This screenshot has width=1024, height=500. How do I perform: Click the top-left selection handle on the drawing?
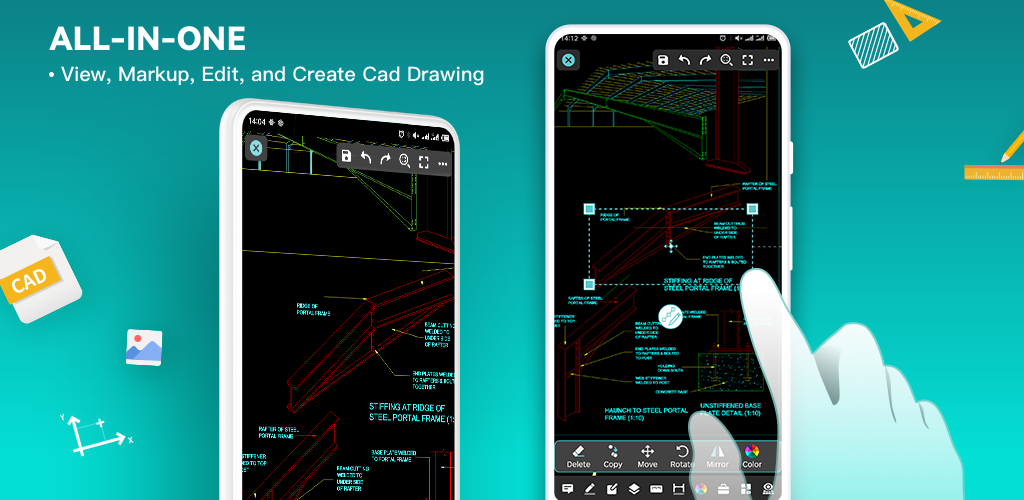click(x=589, y=209)
